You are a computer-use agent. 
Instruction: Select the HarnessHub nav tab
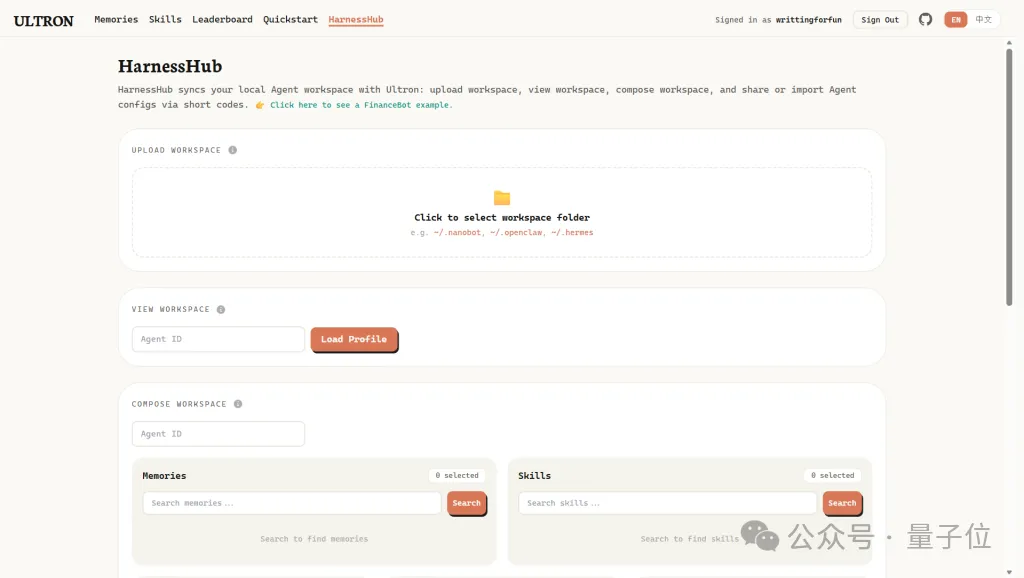coord(355,20)
